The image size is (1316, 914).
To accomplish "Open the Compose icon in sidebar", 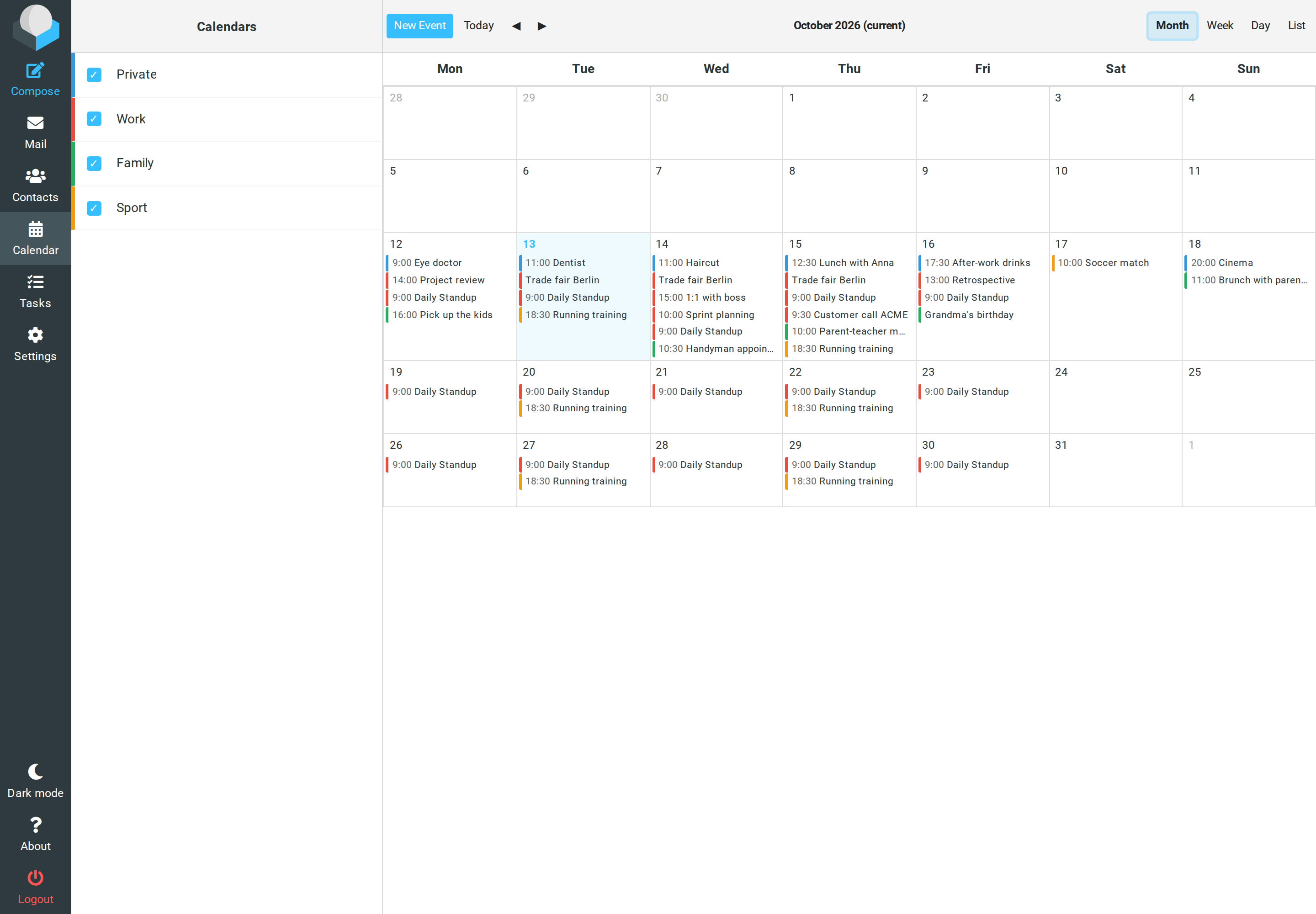I will click(x=35, y=70).
